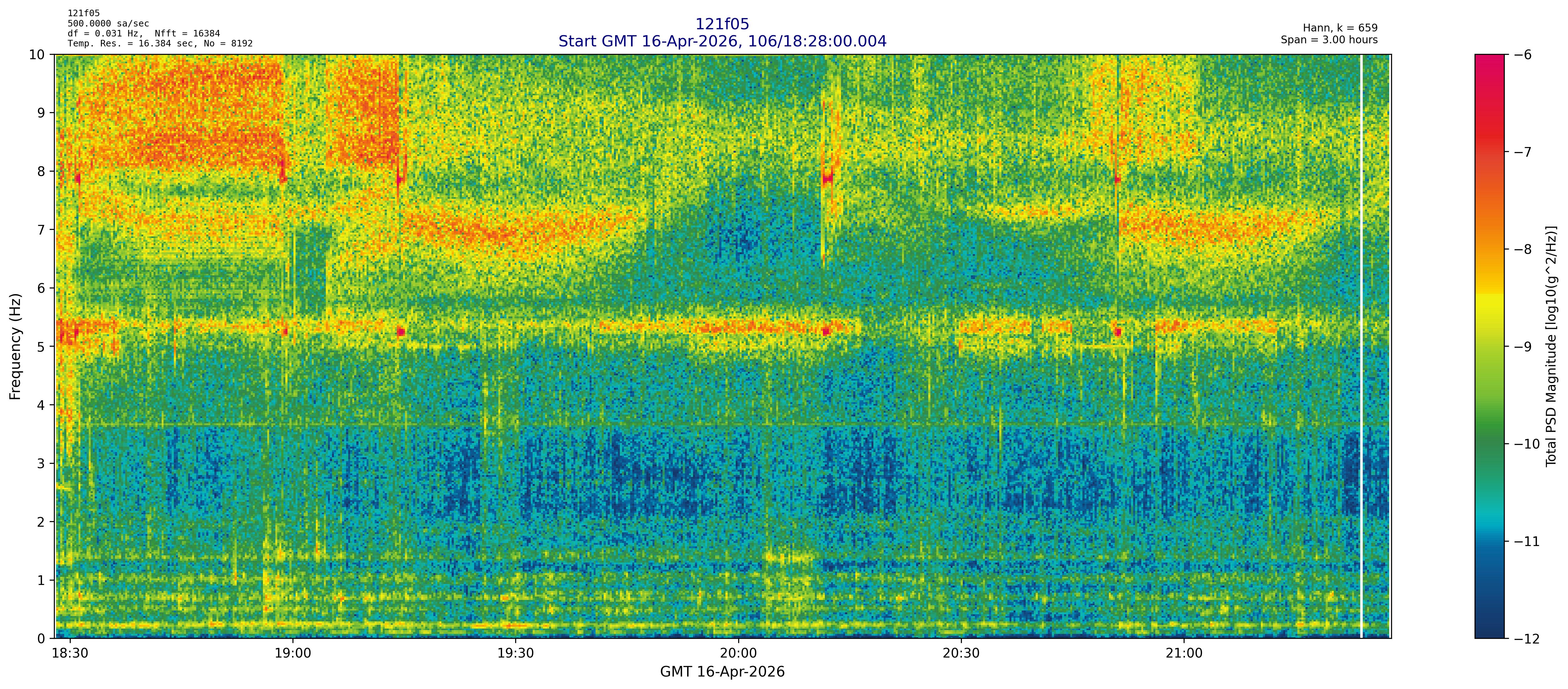1568x689 pixels.
Task: Click the 121f05 plot title
Action: tap(722, 24)
